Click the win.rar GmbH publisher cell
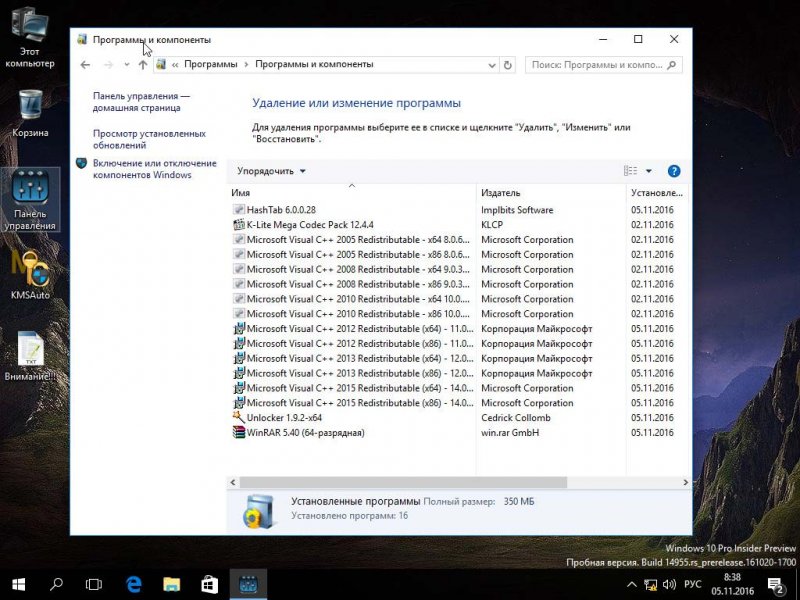800x600 pixels. (x=510, y=432)
